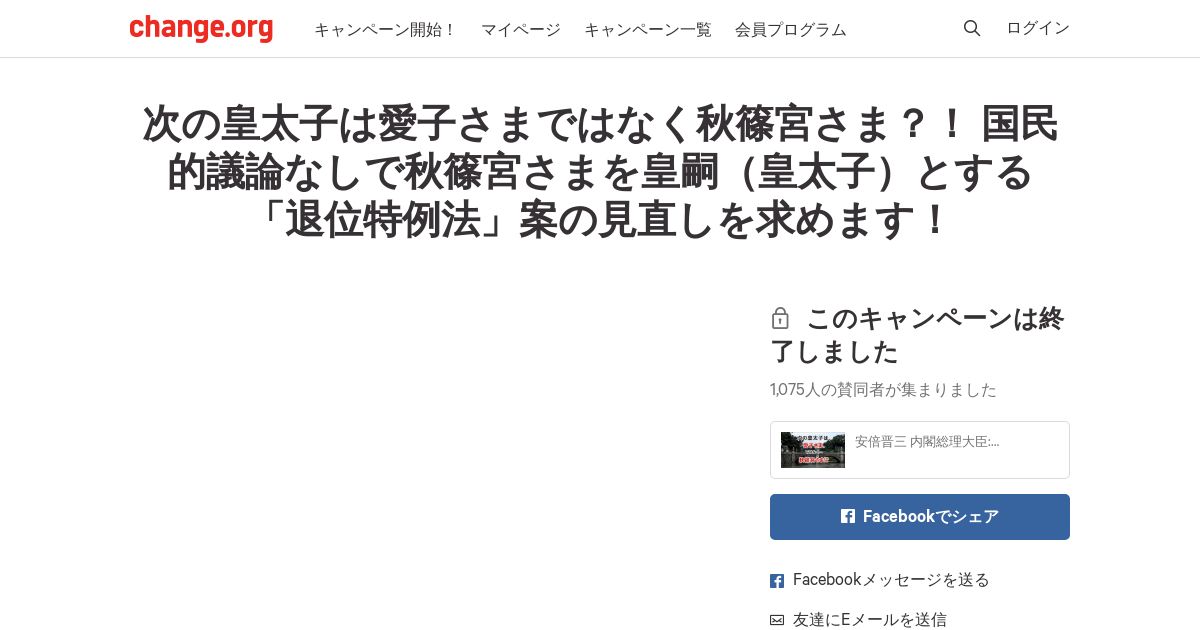Click the ログイン link
This screenshot has width=1200, height=630.
pos(1038,28)
